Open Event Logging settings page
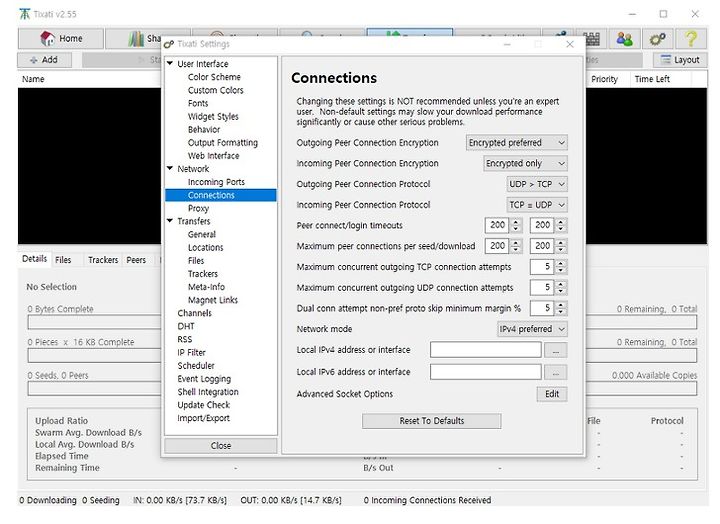Image resolution: width=720 pixels, height=524 pixels. 204,379
